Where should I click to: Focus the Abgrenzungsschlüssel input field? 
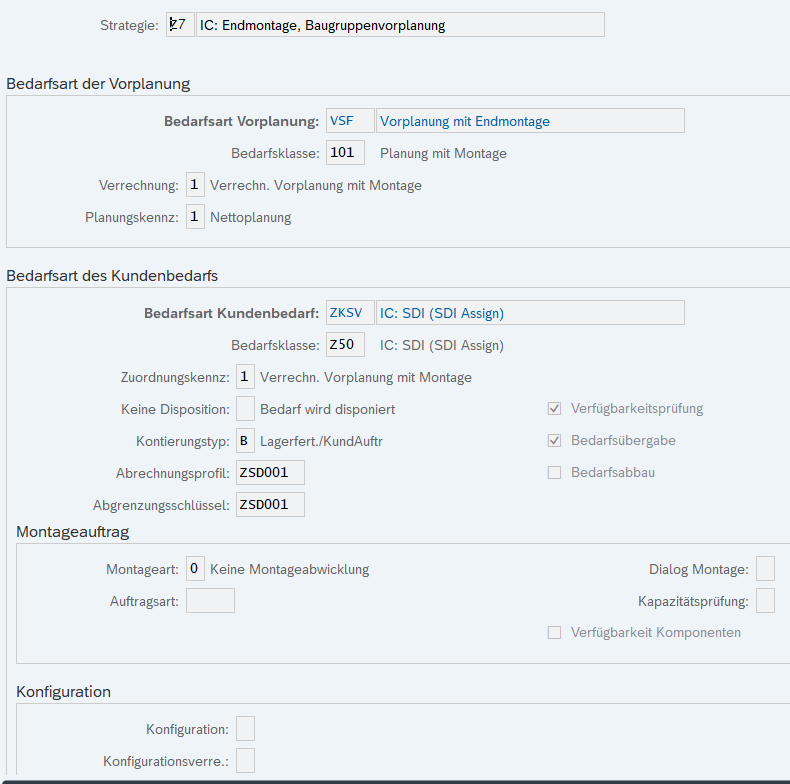tap(270, 505)
